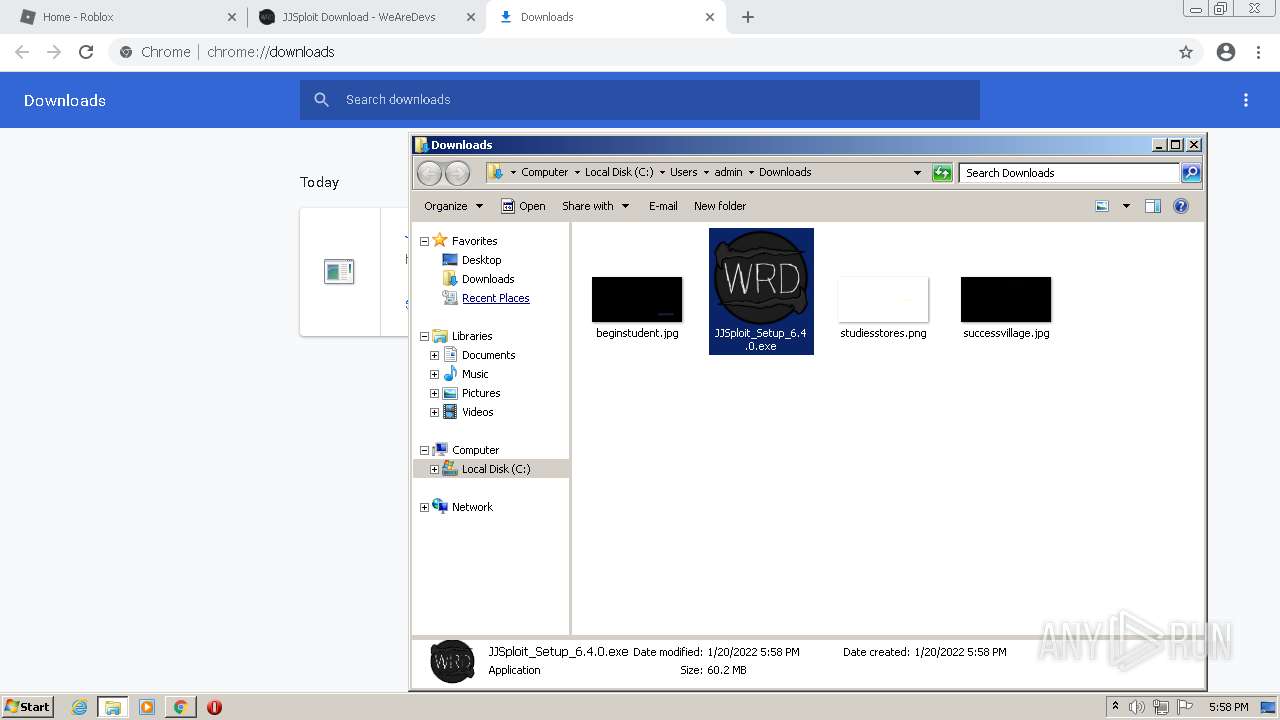Switch to JJSploit Download - WeAreDevs tab
This screenshot has height=720, width=1280.
tap(367, 17)
